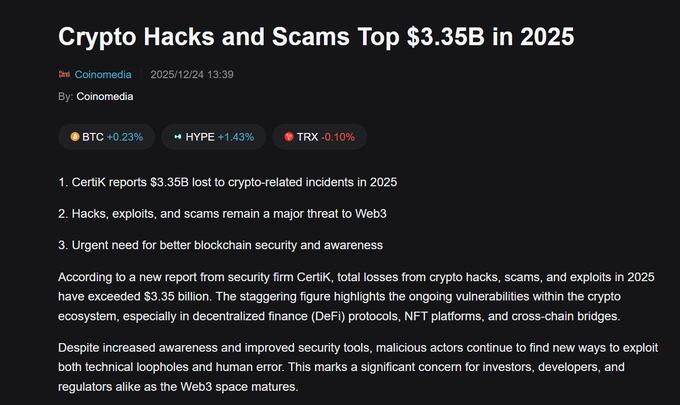The image size is (680, 405).
Task: Click the HYPE +1.43% price change
Action: click(236, 136)
